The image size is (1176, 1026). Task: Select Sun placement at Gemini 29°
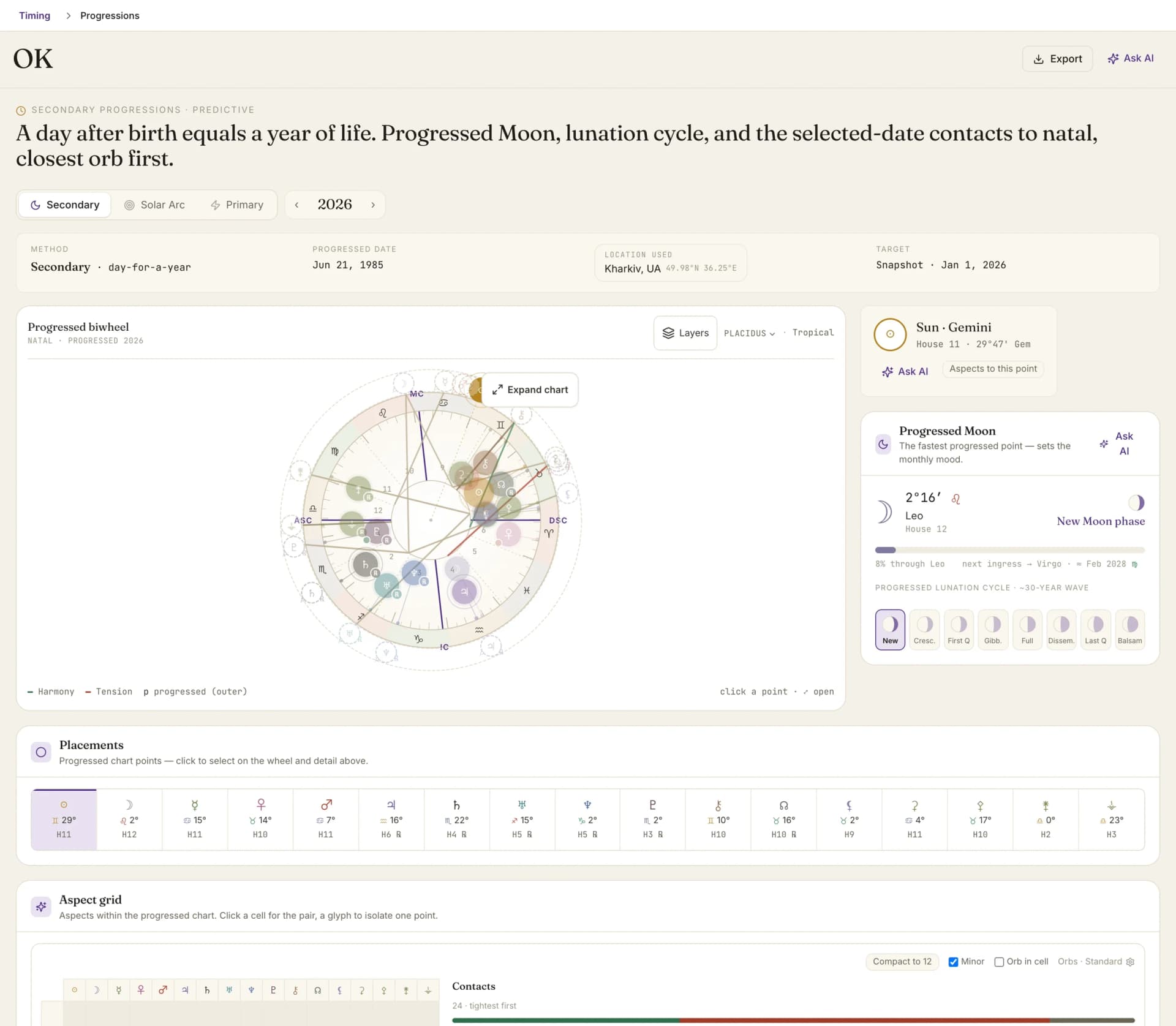pos(64,820)
